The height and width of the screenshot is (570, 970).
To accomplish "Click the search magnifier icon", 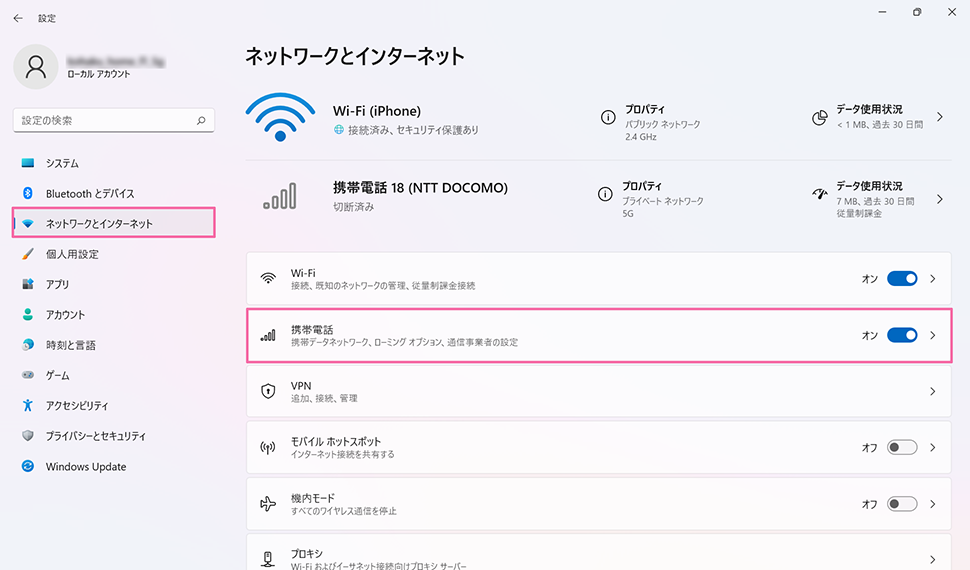I will point(201,120).
